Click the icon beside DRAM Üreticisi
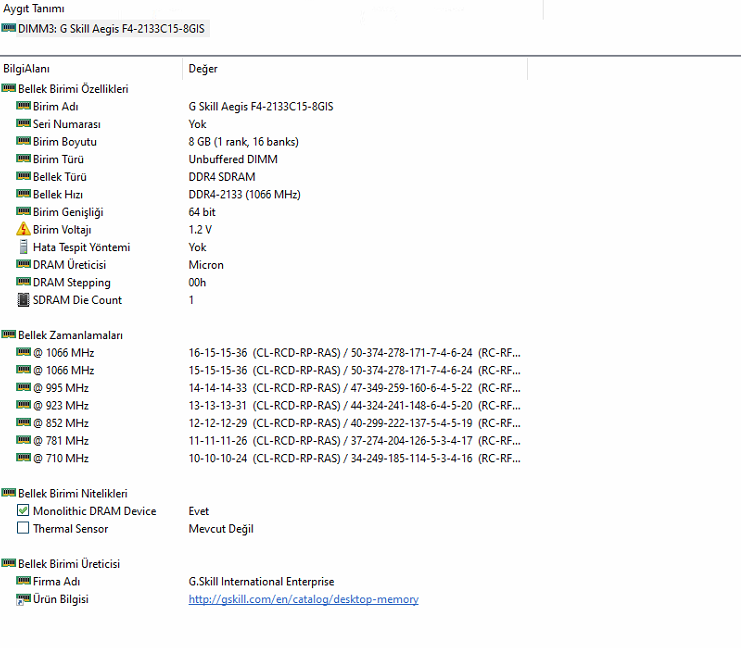Image resolution: width=741 pixels, height=648 pixels. click(x=23, y=264)
